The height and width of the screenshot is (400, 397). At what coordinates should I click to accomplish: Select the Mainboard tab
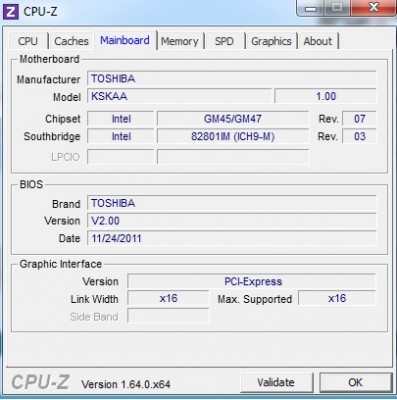click(125, 40)
